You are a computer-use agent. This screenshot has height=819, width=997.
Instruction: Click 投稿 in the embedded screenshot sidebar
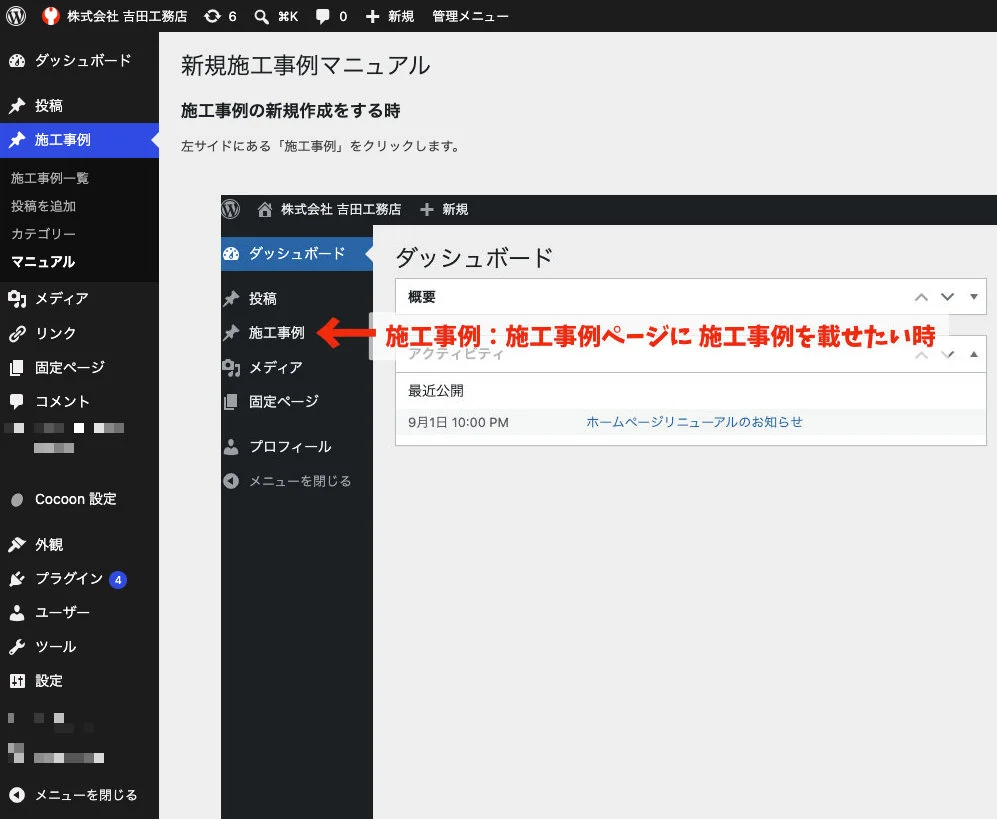pos(262,299)
